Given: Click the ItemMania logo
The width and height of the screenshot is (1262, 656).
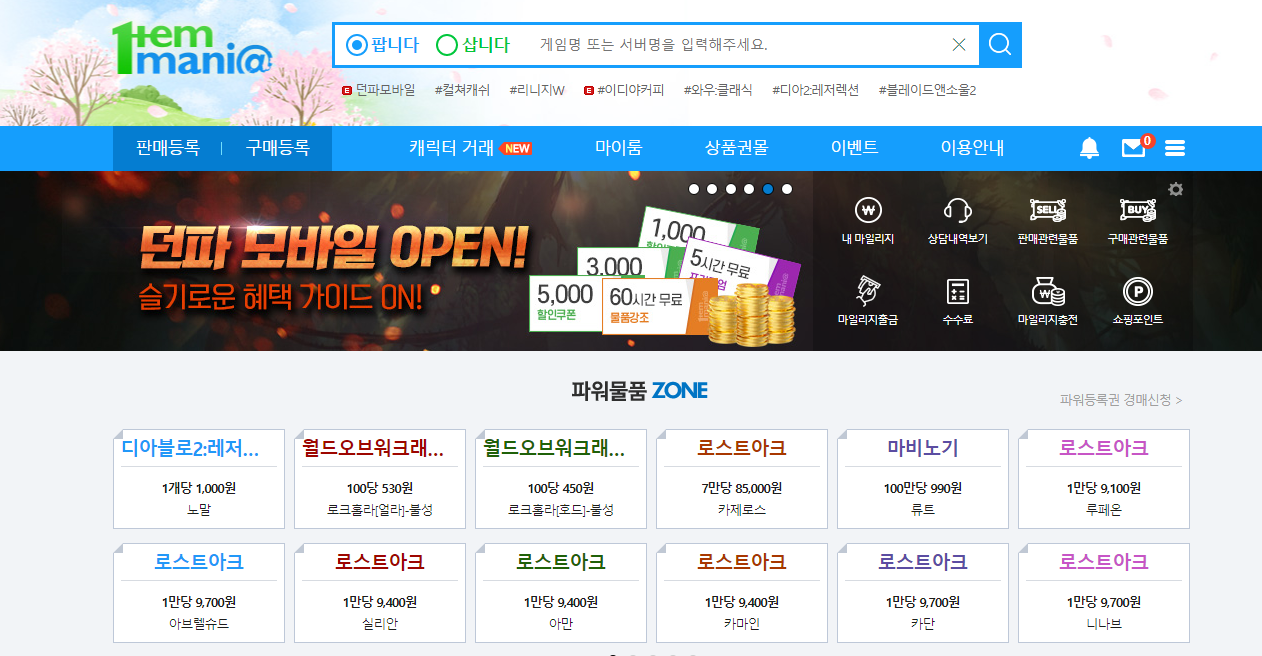Looking at the screenshot, I should (x=193, y=49).
